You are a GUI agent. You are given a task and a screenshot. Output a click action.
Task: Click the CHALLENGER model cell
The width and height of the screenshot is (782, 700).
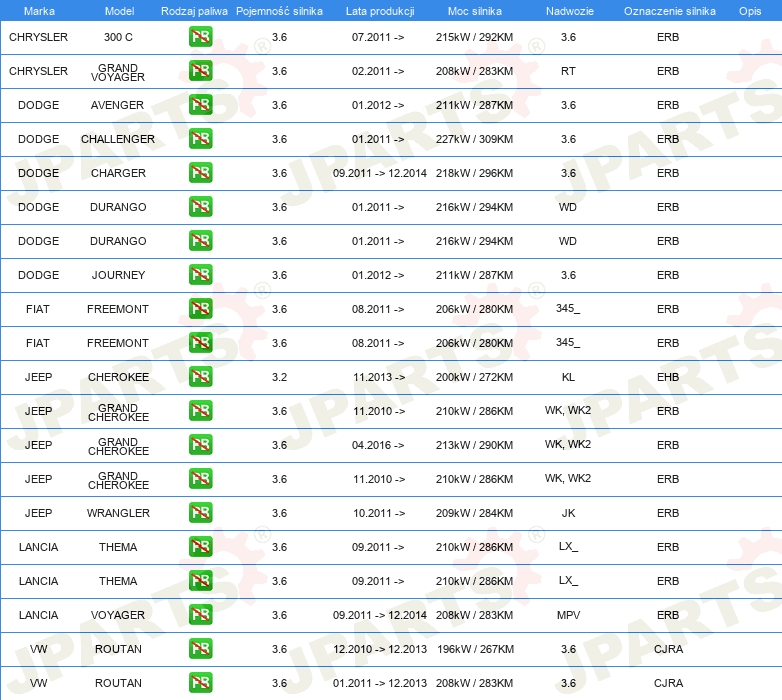pos(118,139)
